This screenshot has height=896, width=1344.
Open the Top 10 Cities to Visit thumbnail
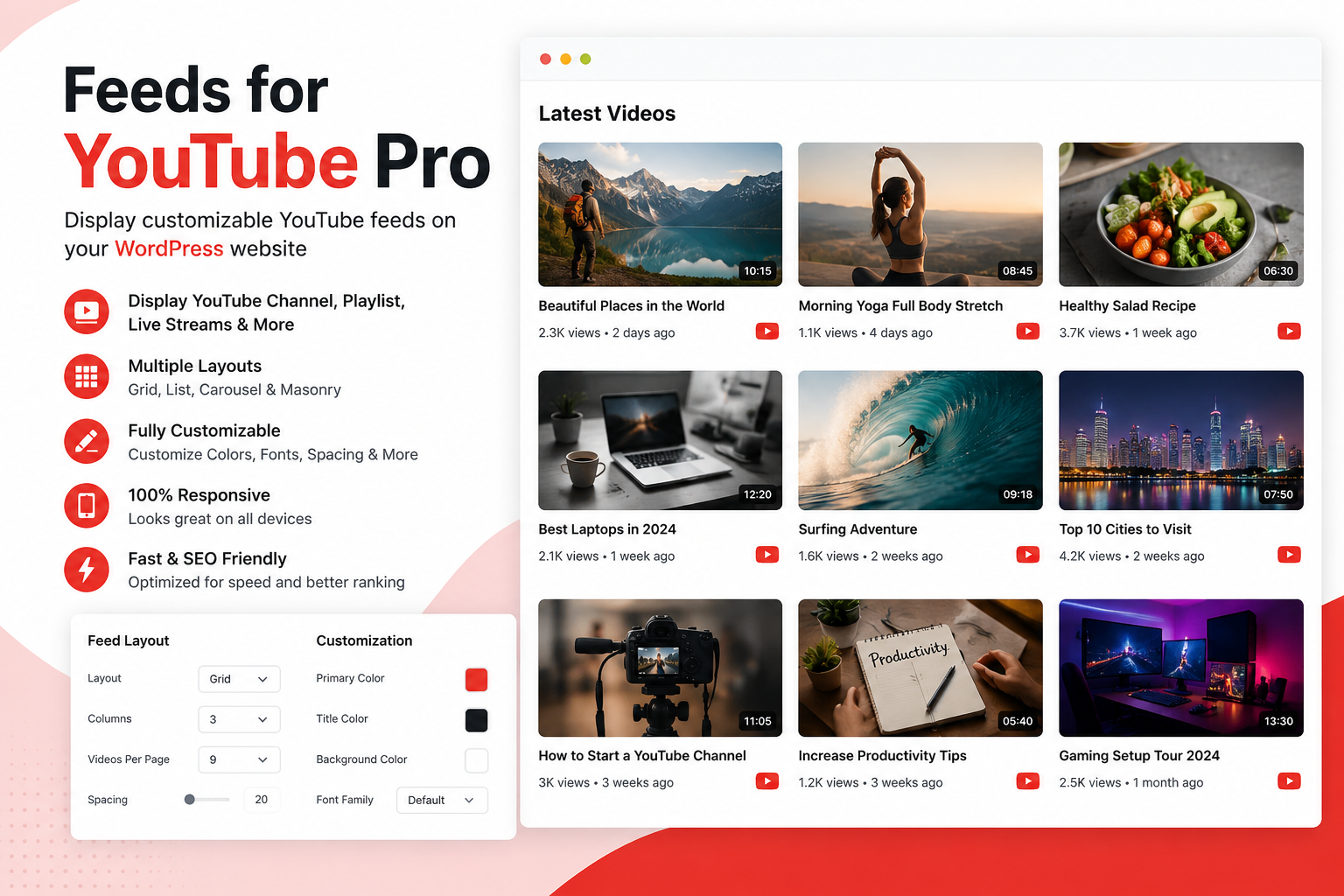(1181, 440)
